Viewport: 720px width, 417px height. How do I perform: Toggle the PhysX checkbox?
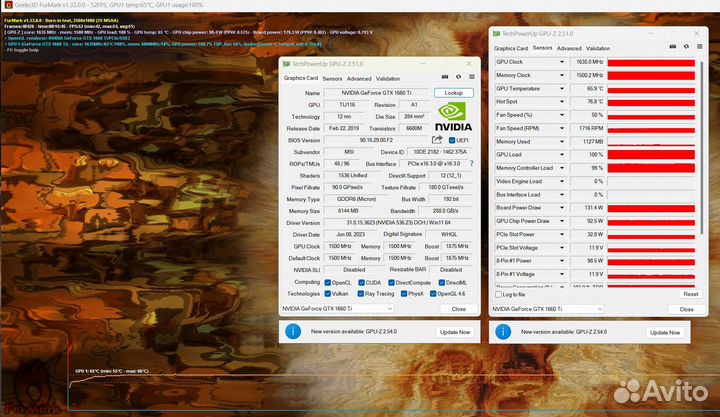(x=404, y=293)
